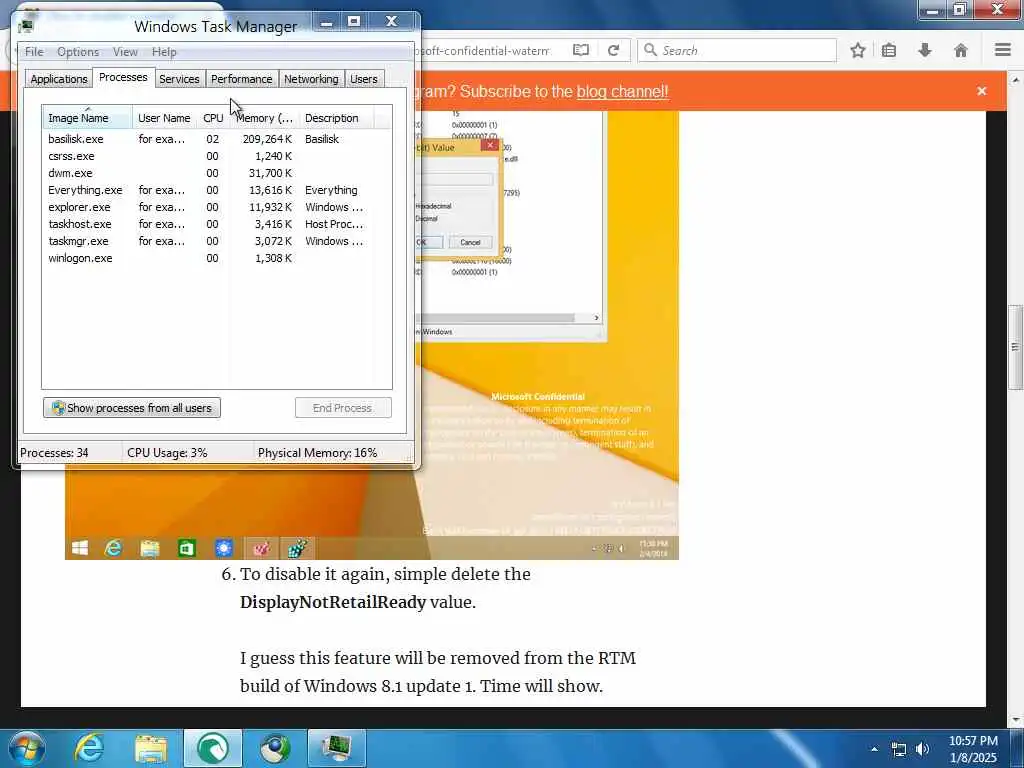Open Task Manager File menu
1024x768 pixels.
(x=34, y=52)
